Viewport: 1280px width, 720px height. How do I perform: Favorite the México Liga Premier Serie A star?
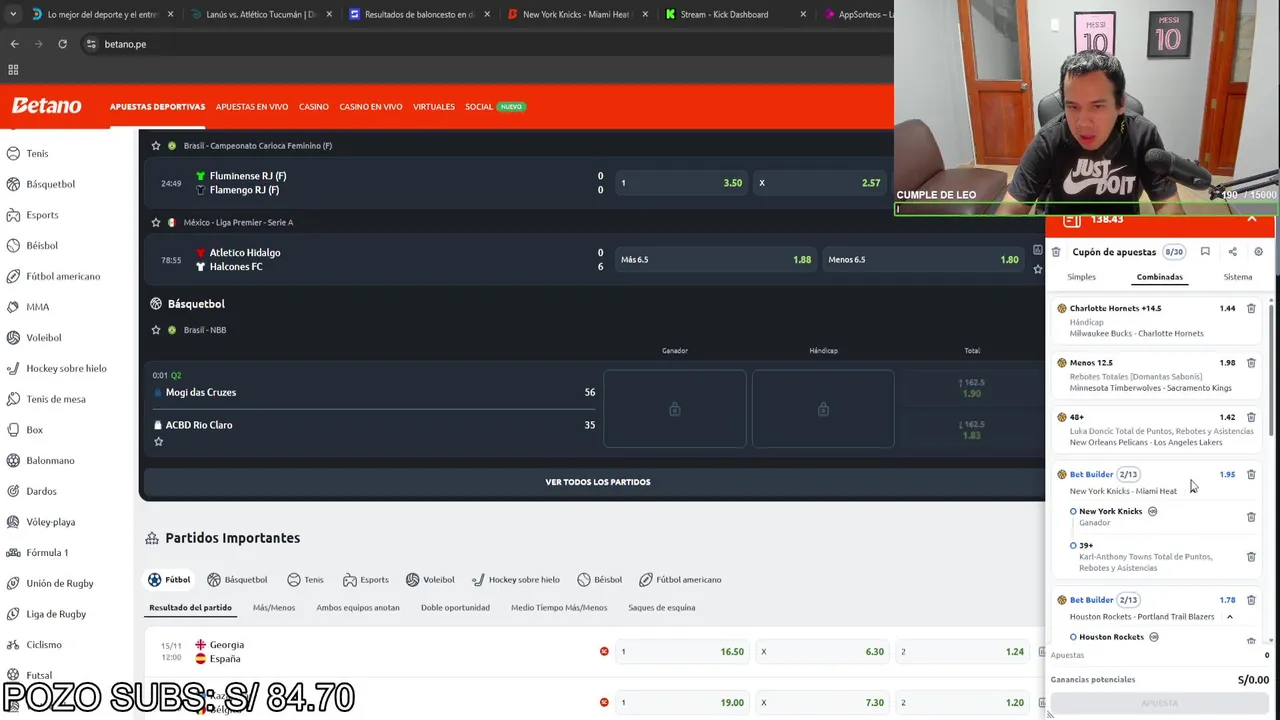(x=156, y=222)
